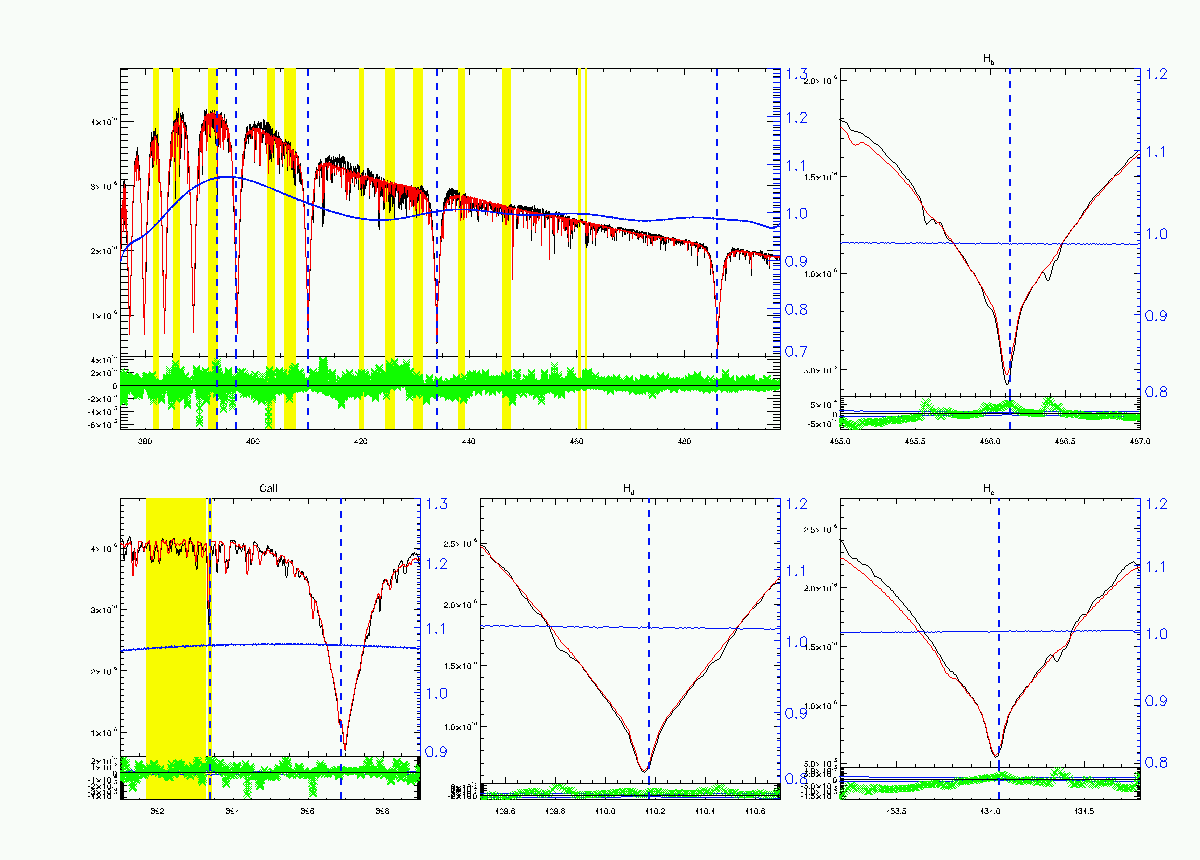Click the 410.4 tick label under Hd panel

pos(707,812)
